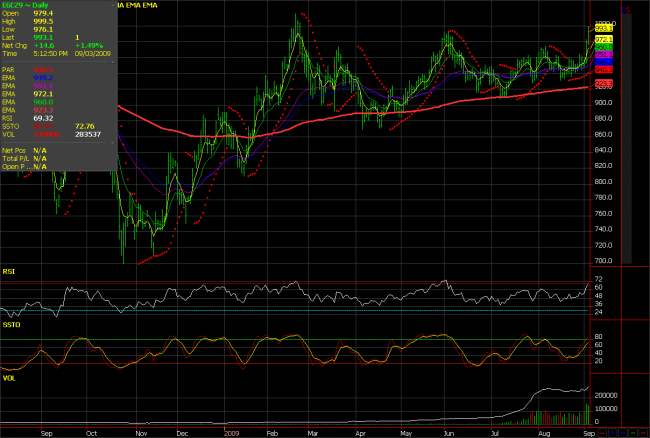
Task: Click the blue dash icon beside Sep
Action: pyautogui.click(x=623, y=433)
